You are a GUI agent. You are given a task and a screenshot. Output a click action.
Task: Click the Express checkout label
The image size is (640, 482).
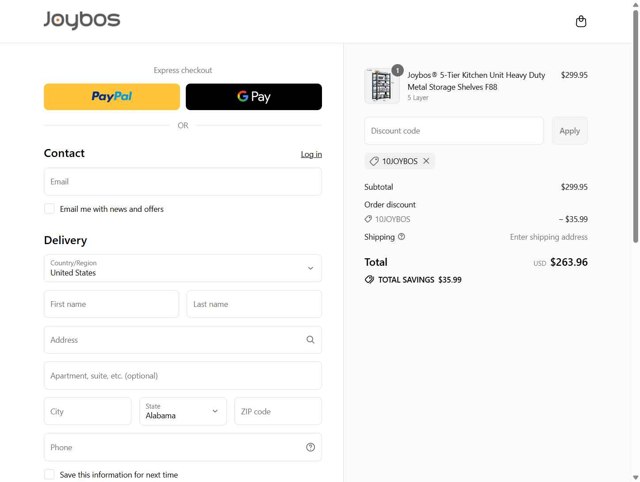pos(183,70)
